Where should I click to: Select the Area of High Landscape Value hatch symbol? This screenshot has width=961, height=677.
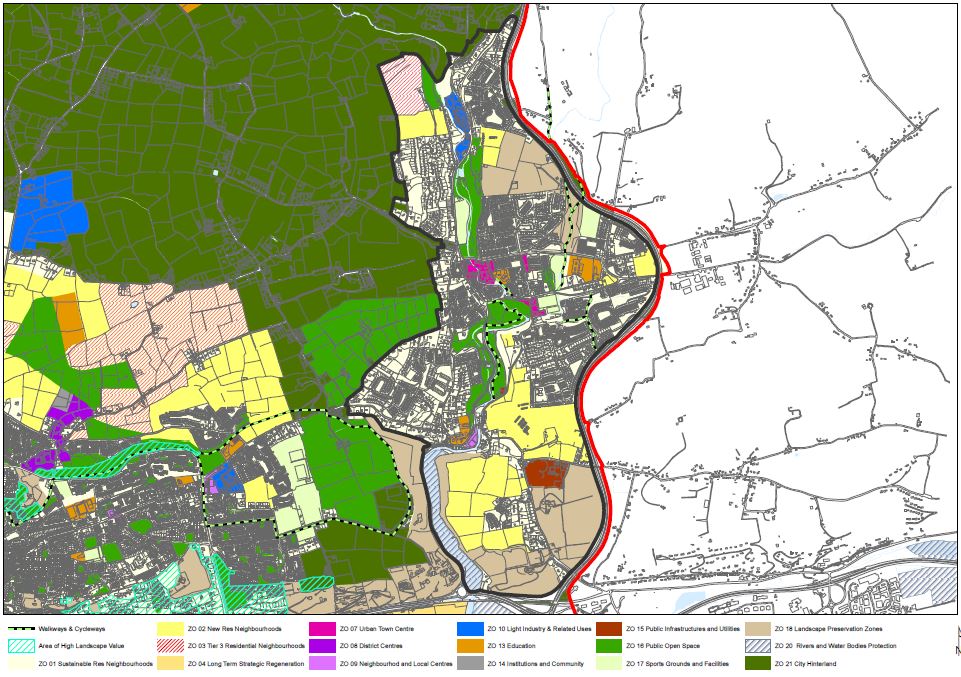[20, 646]
